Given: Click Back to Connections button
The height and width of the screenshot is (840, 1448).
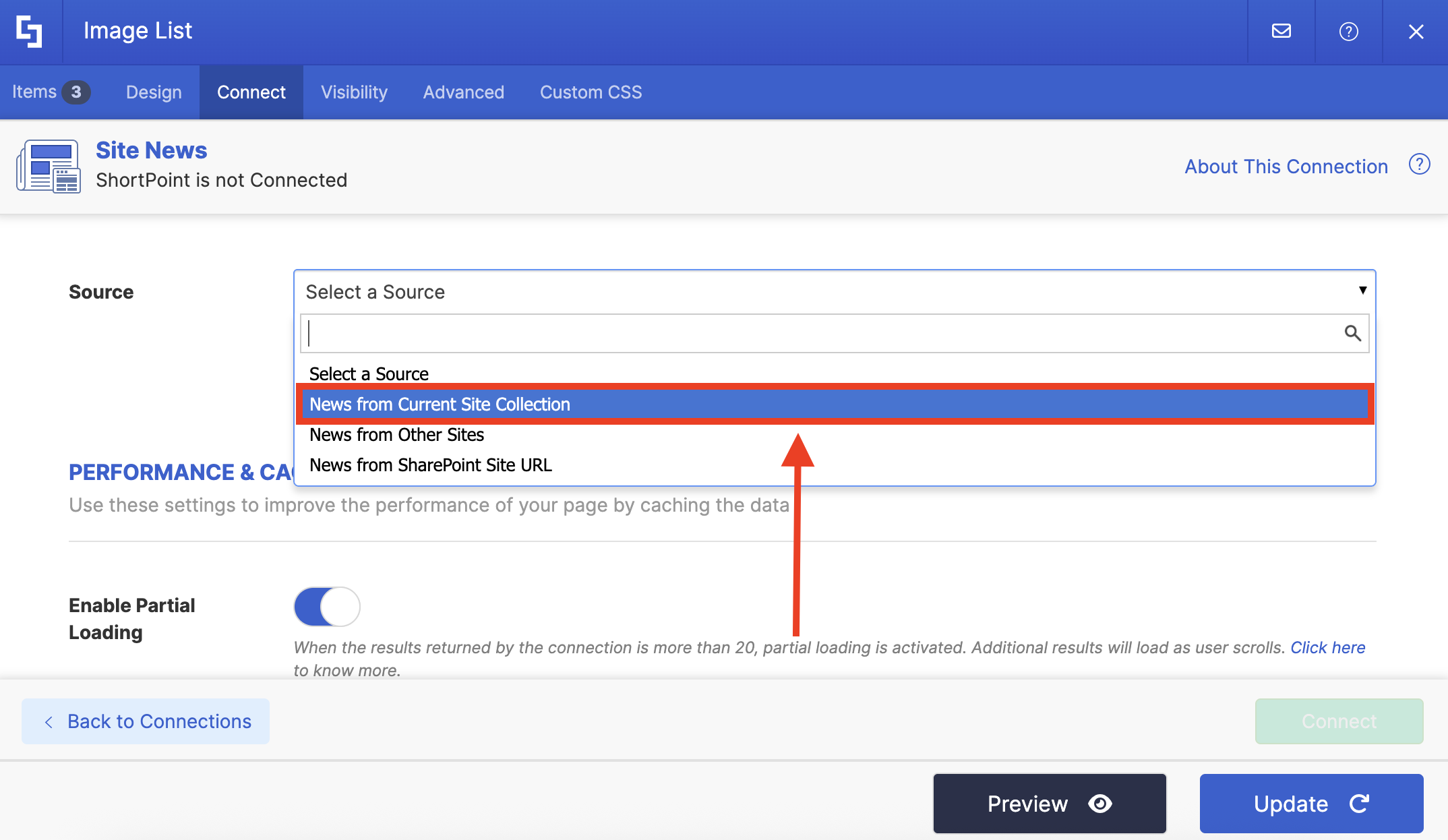Looking at the screenshot, I should pyautogui.click(x=146, y=721).
